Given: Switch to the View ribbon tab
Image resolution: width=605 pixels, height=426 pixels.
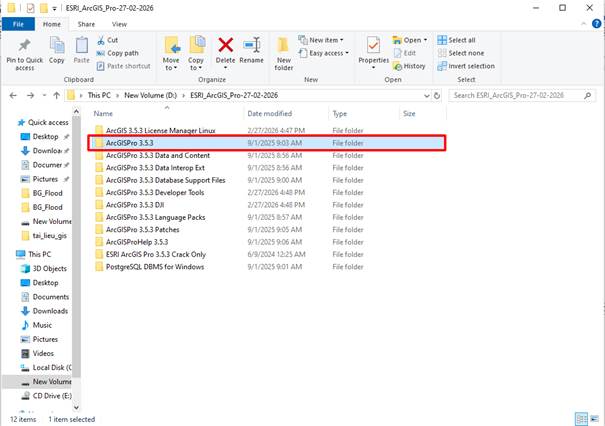Looking at the screenshot, I should click(119, 23).
